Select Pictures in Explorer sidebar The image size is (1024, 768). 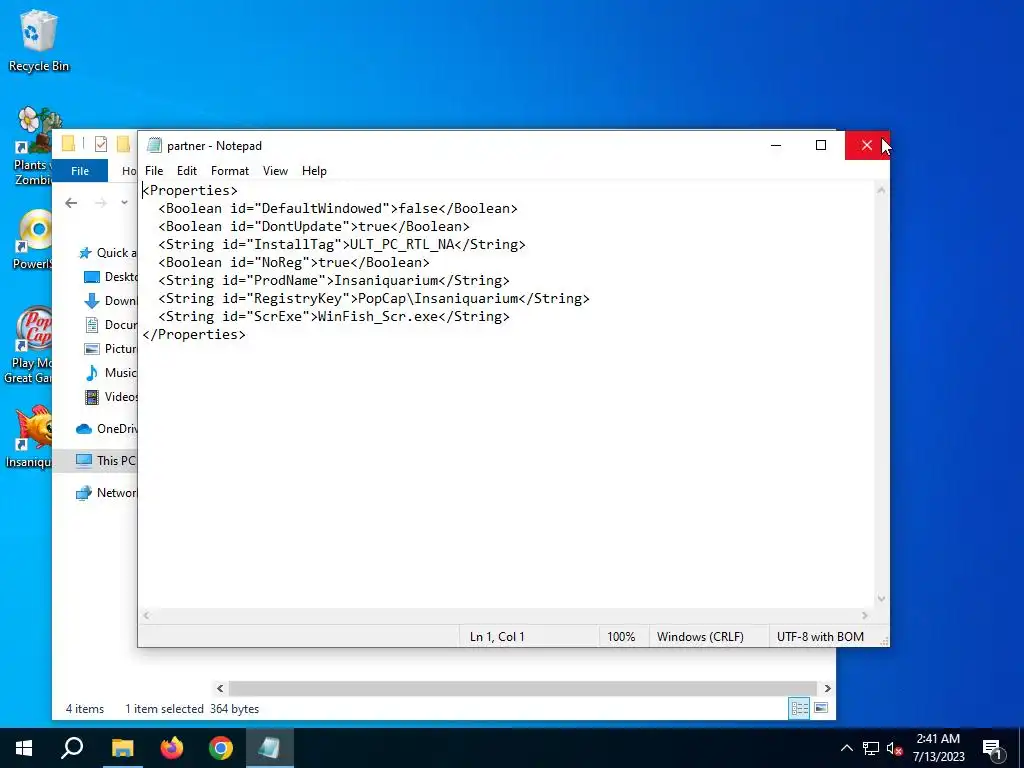click(111, 349)
